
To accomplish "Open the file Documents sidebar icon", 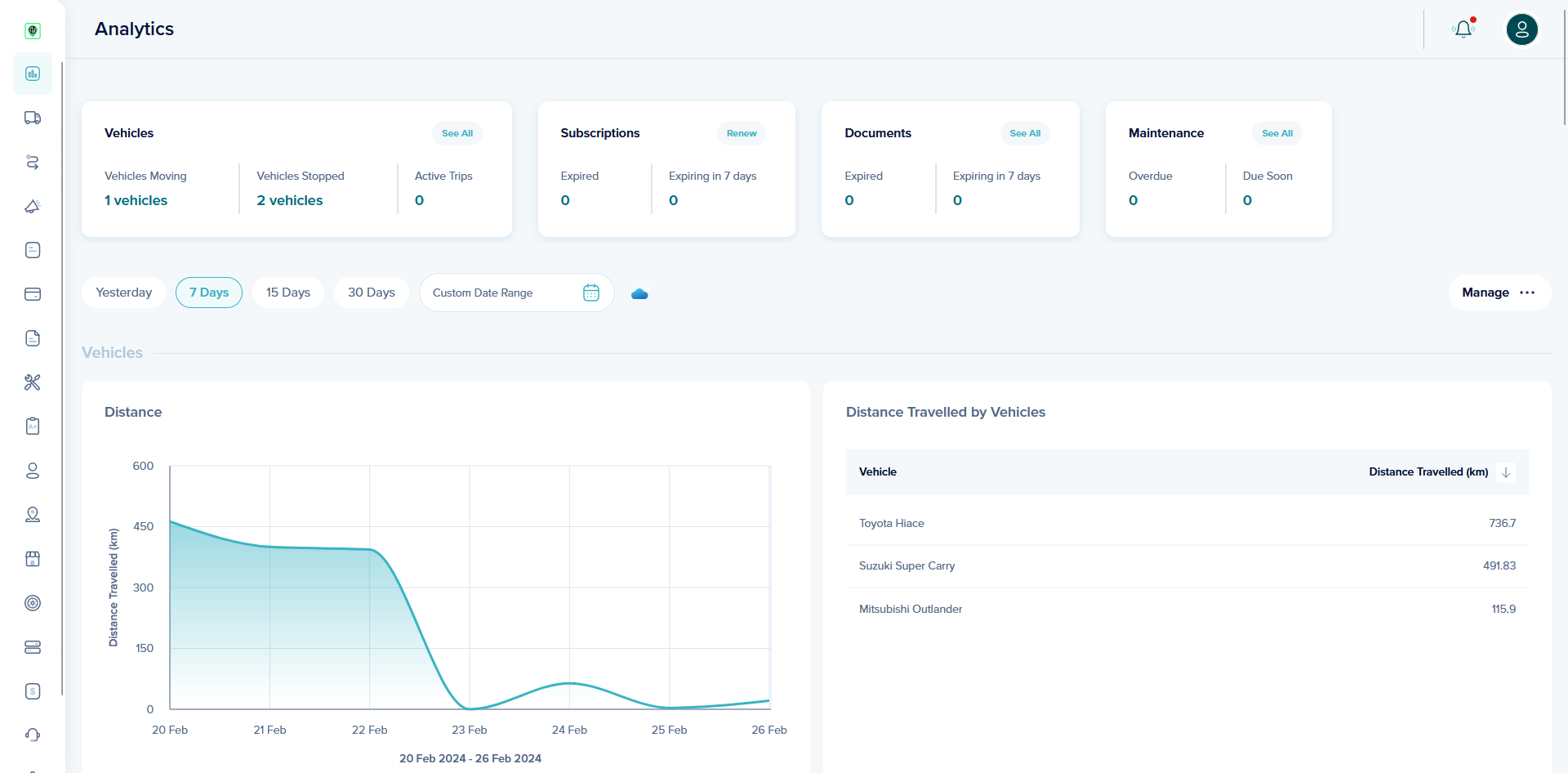I will [33, 338].
